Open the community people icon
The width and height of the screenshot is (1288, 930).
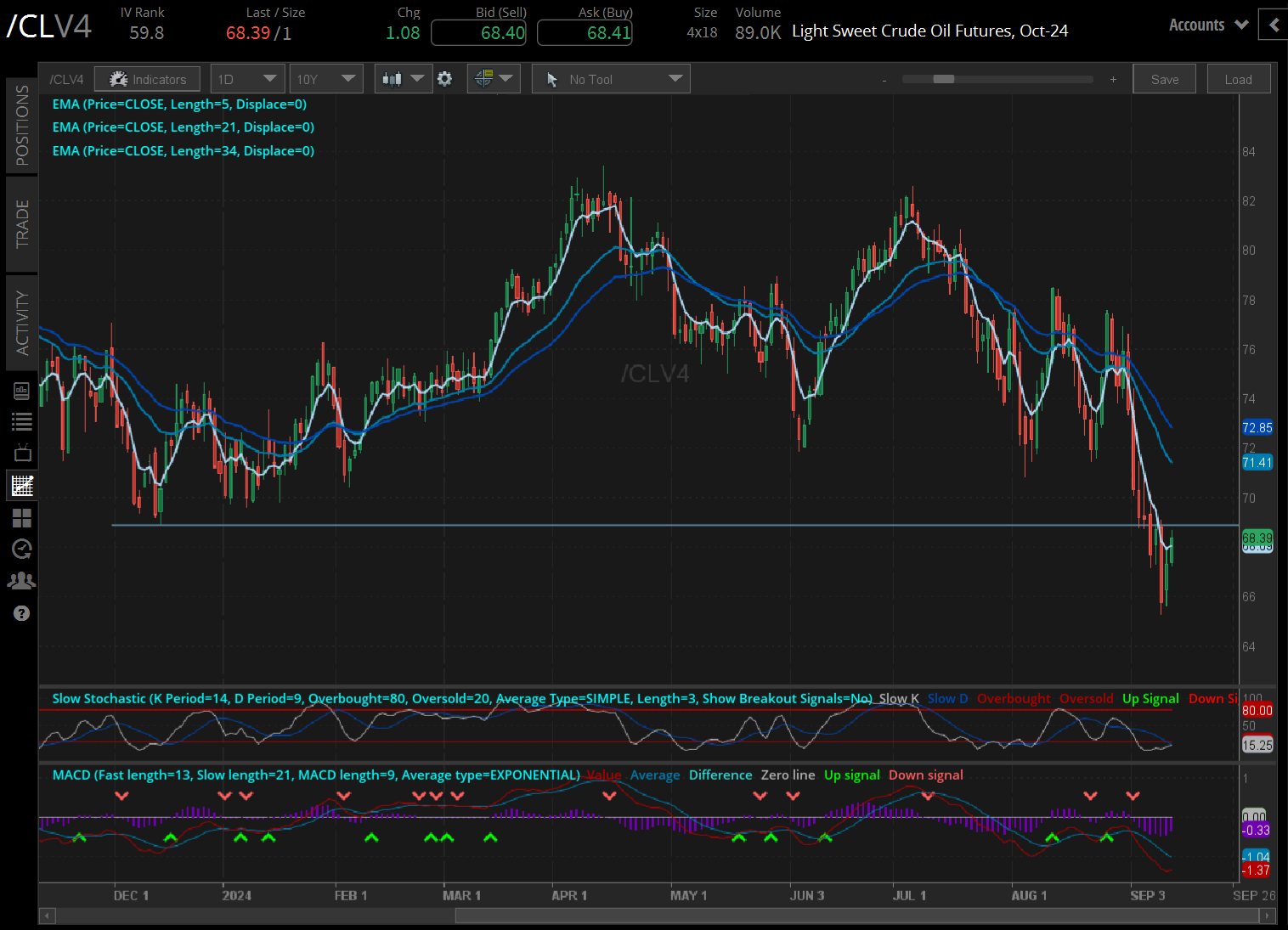click(x=21, y=581)
